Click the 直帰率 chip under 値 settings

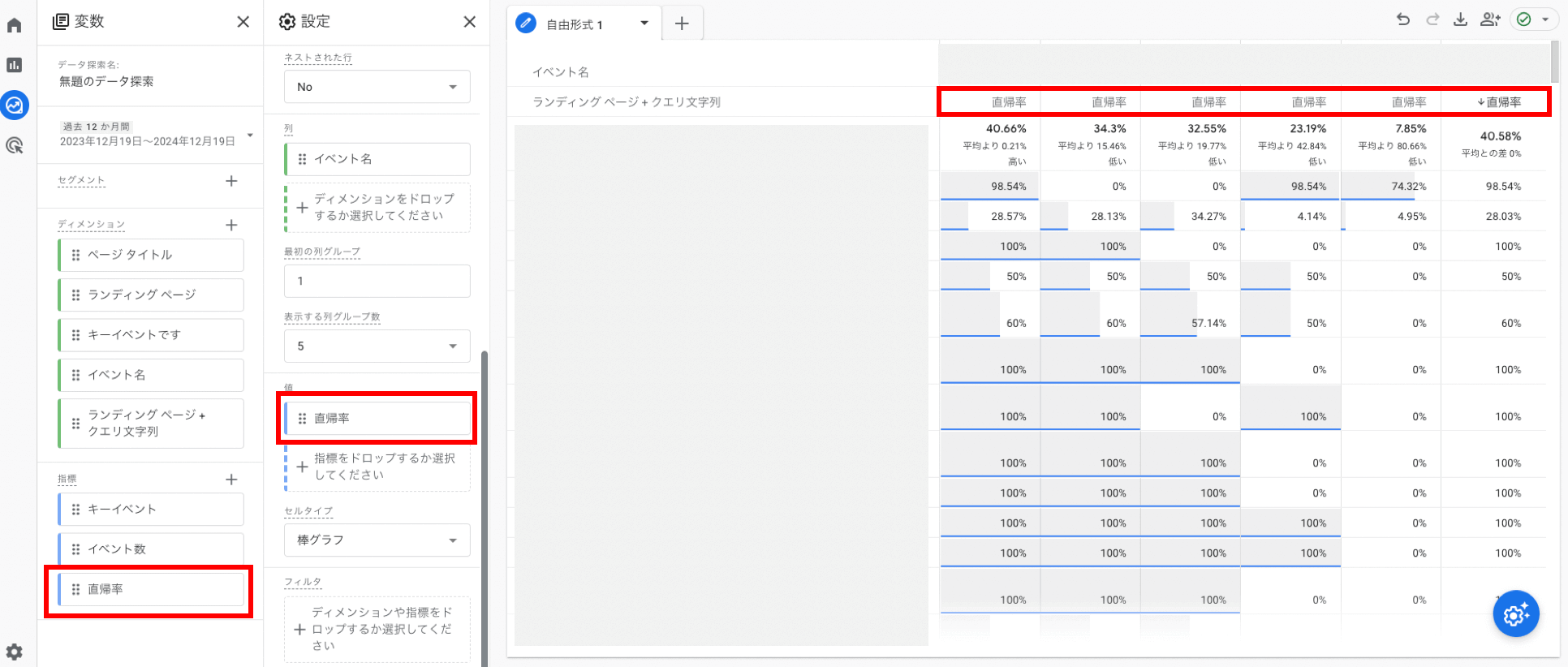377,419
